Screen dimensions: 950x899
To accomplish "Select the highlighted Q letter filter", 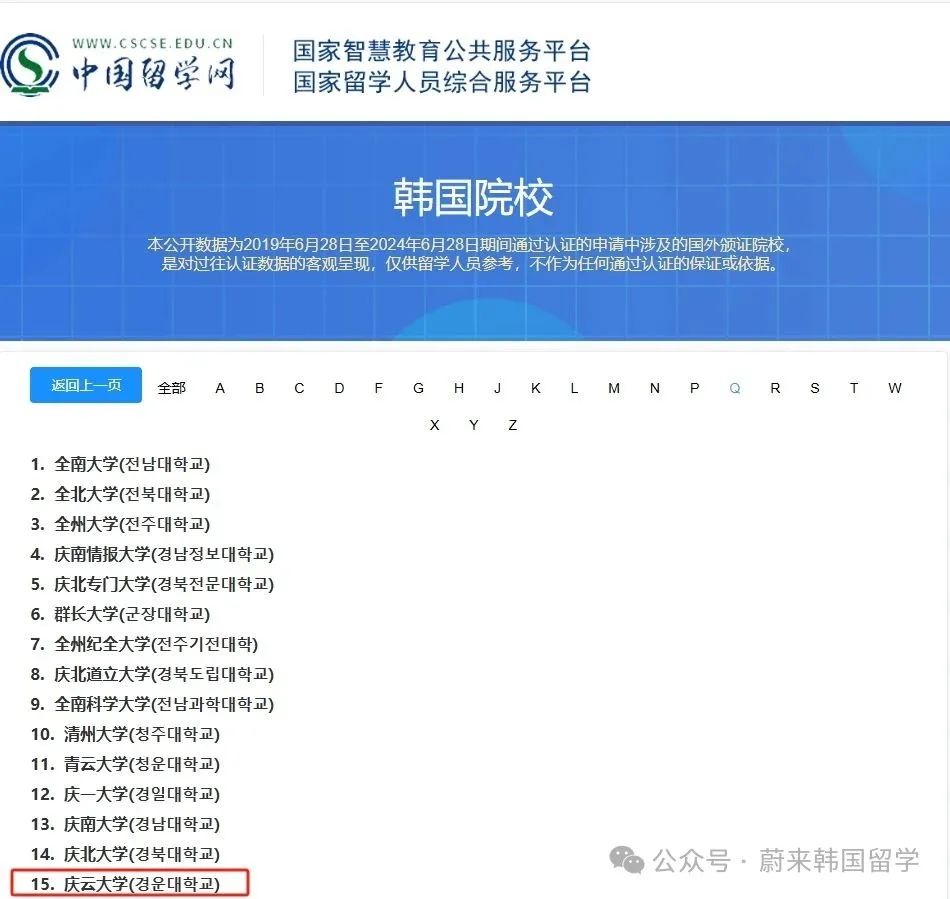I will 735,388.
